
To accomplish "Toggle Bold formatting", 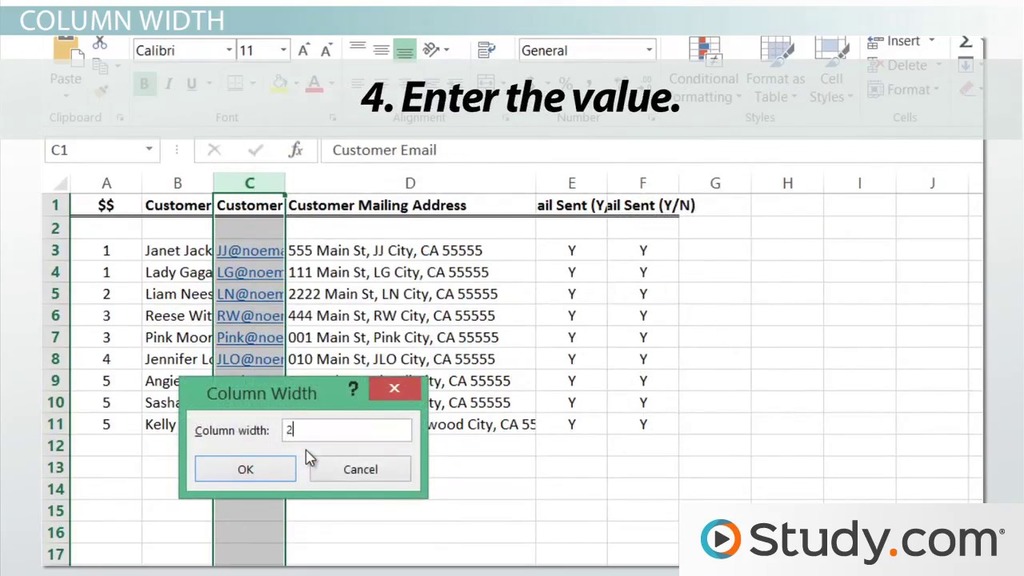I will point(144,84).
